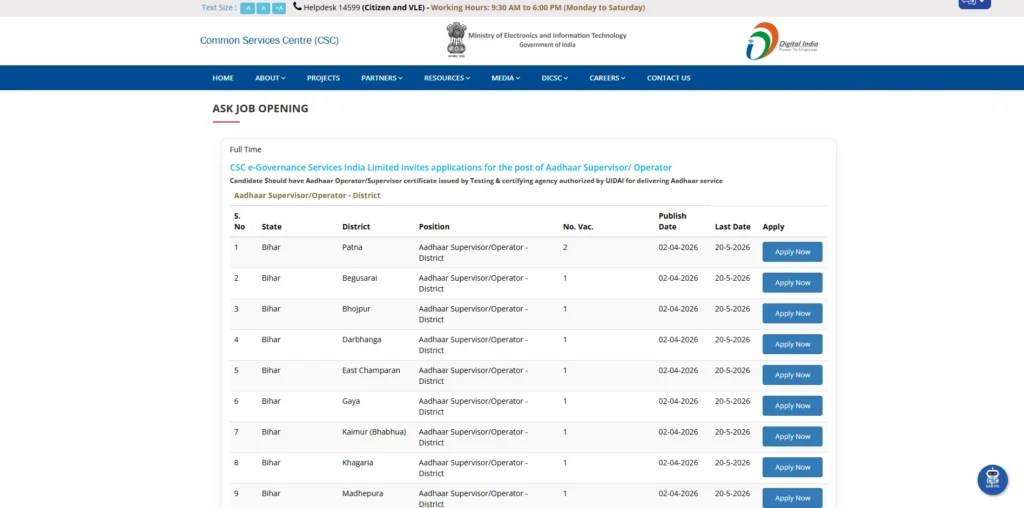Expand the ABOUT dropdown menu
The image size is (1024, 508).
(270, 78)
